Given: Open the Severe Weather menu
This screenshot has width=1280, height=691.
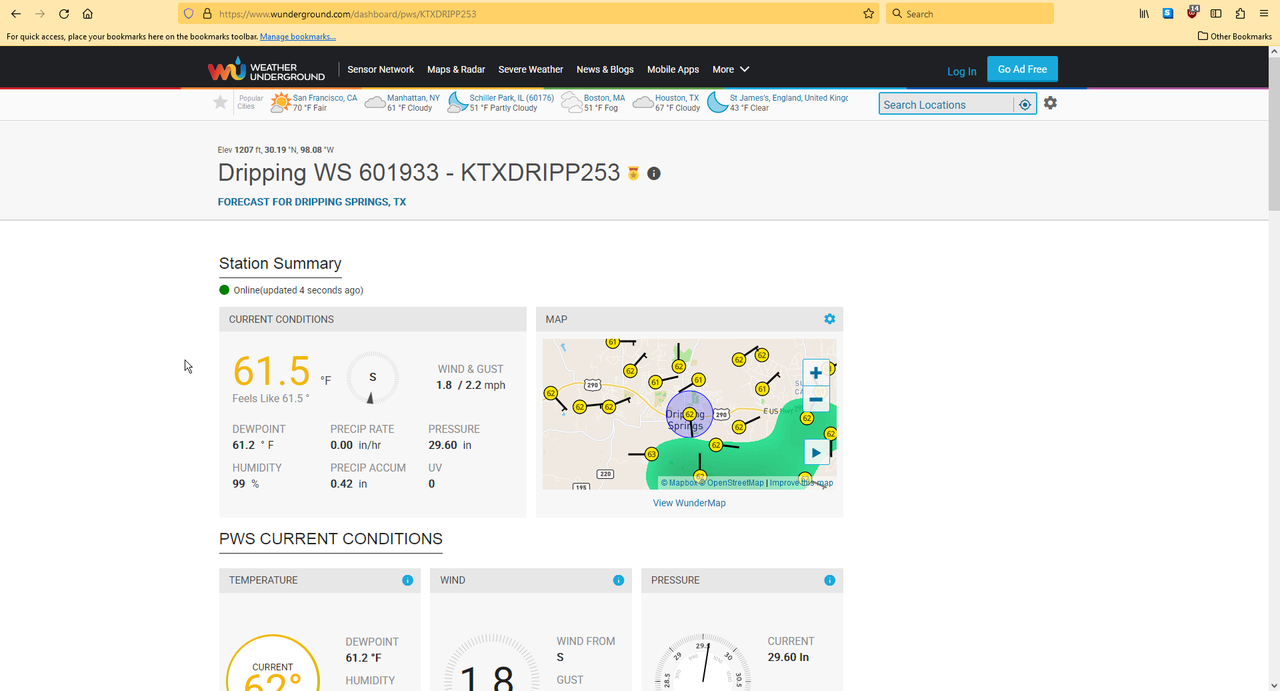Looking at the screenshot, I should tap(531, 69).
